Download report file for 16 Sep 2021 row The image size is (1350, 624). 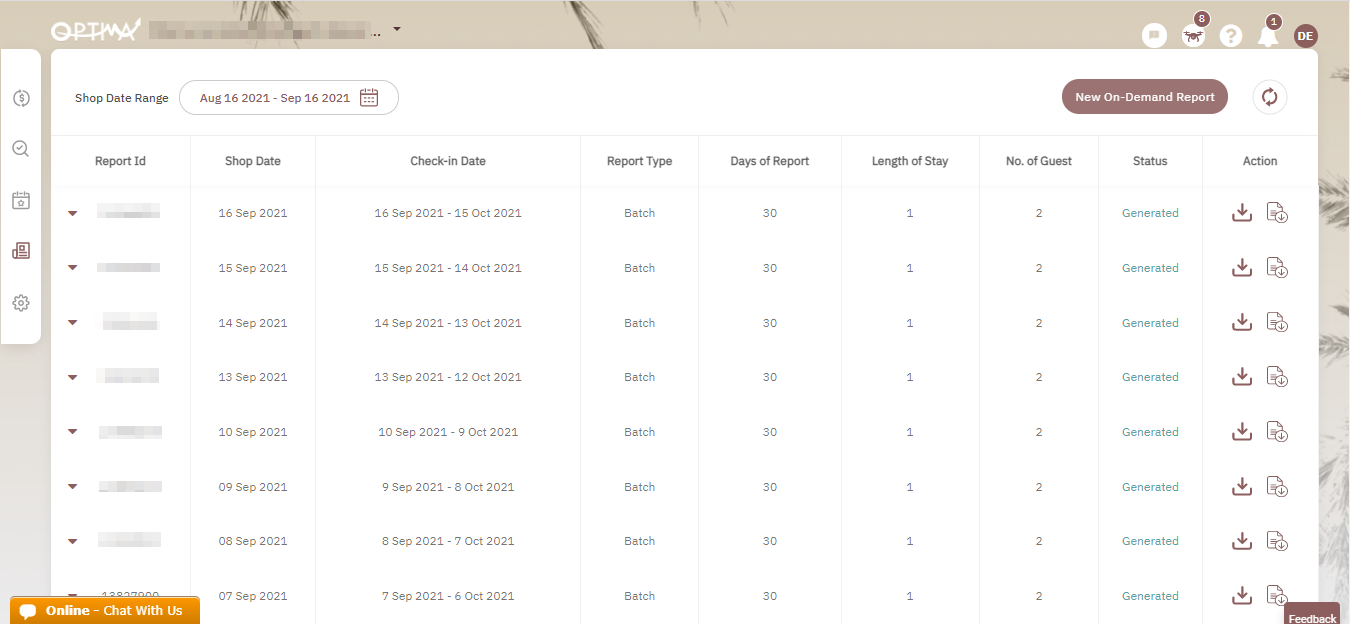(x=1277, y=213)
